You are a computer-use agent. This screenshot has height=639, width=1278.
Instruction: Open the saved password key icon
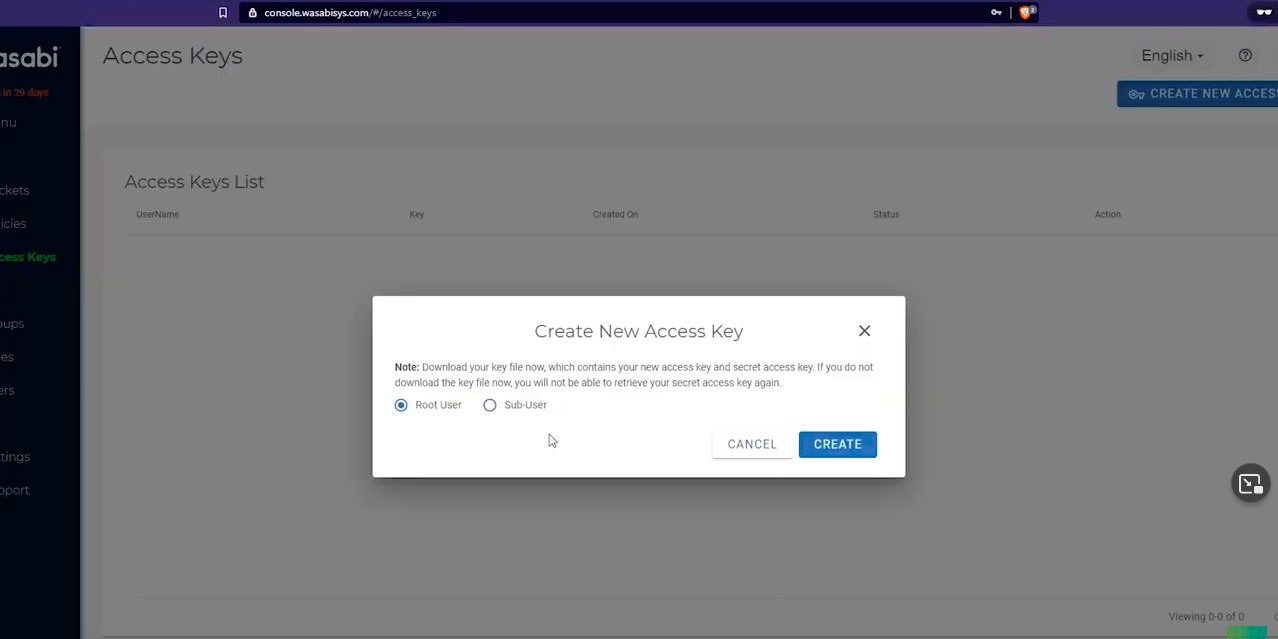(x=996, y=13)
